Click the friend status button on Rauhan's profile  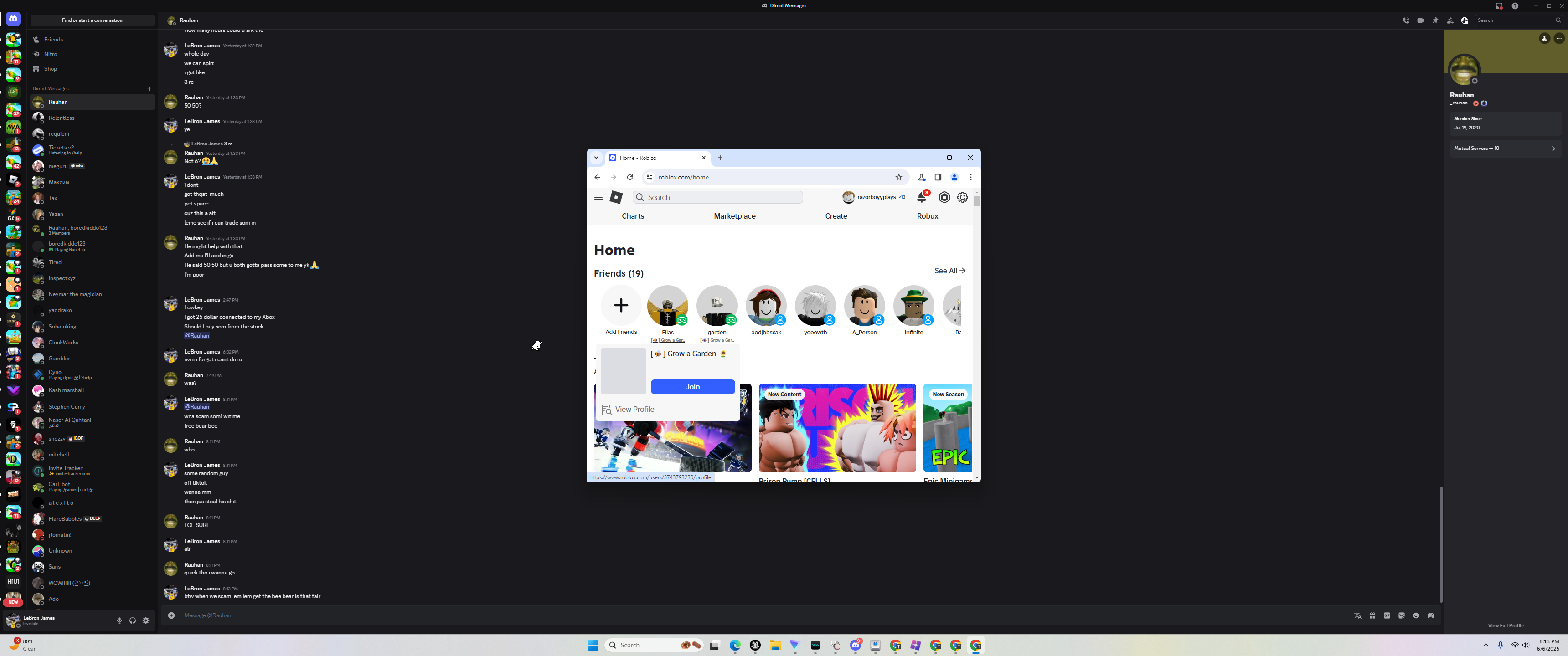click(x=1544, y=39)
